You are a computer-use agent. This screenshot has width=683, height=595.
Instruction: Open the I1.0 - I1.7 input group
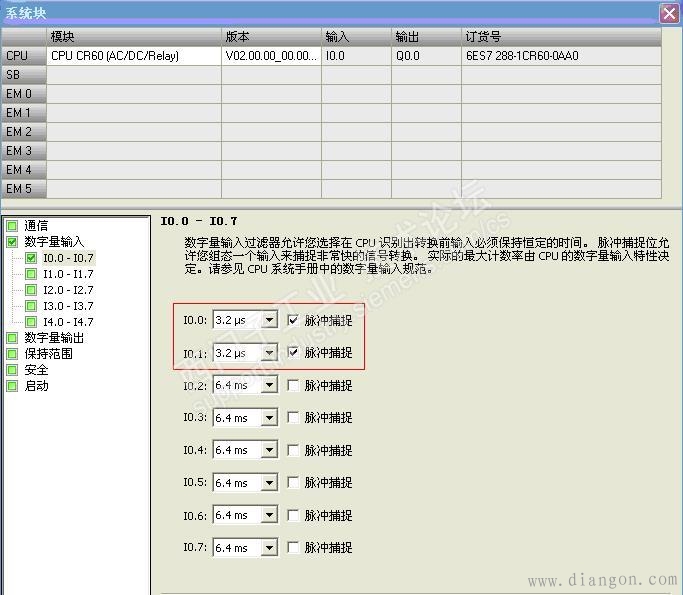(68, 274)
